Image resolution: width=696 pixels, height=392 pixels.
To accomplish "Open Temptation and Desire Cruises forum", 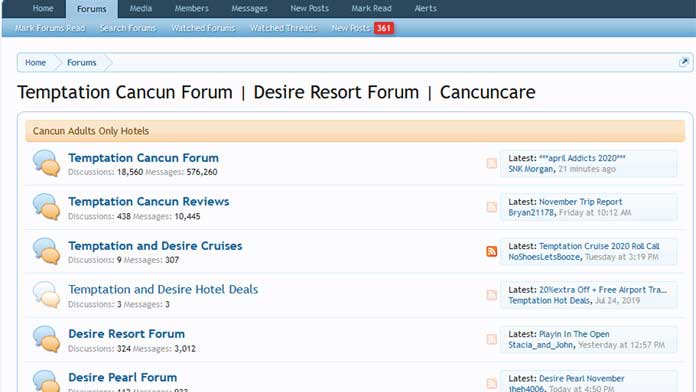I will click(x=155, y=246).
